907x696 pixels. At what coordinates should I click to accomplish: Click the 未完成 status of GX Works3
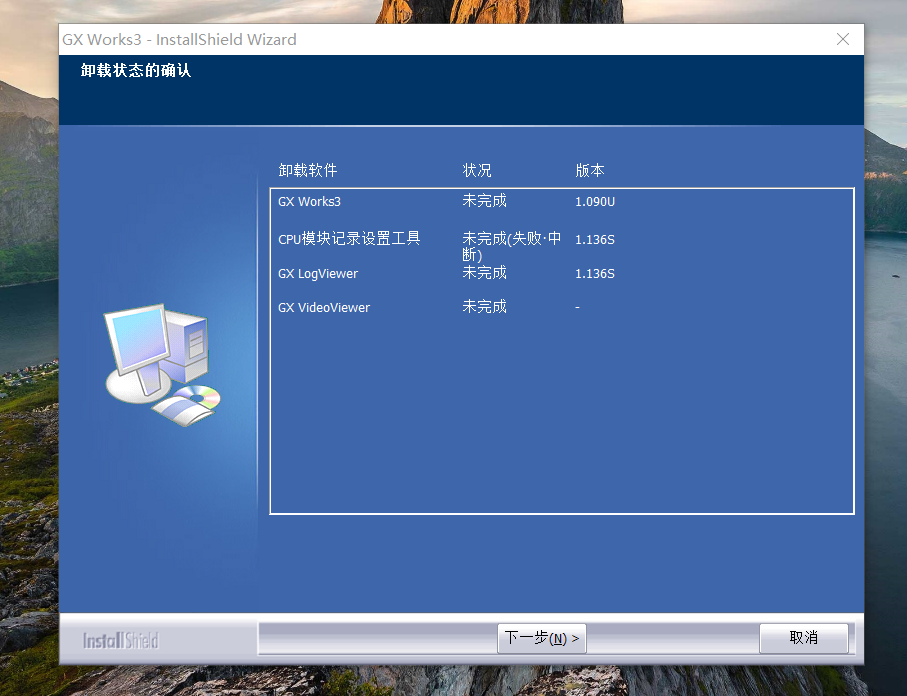tap(484, 201)
